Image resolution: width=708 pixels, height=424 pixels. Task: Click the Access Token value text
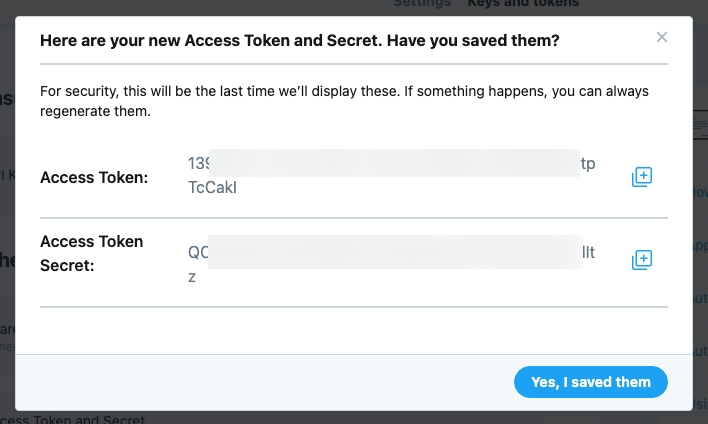coord(391,174)
